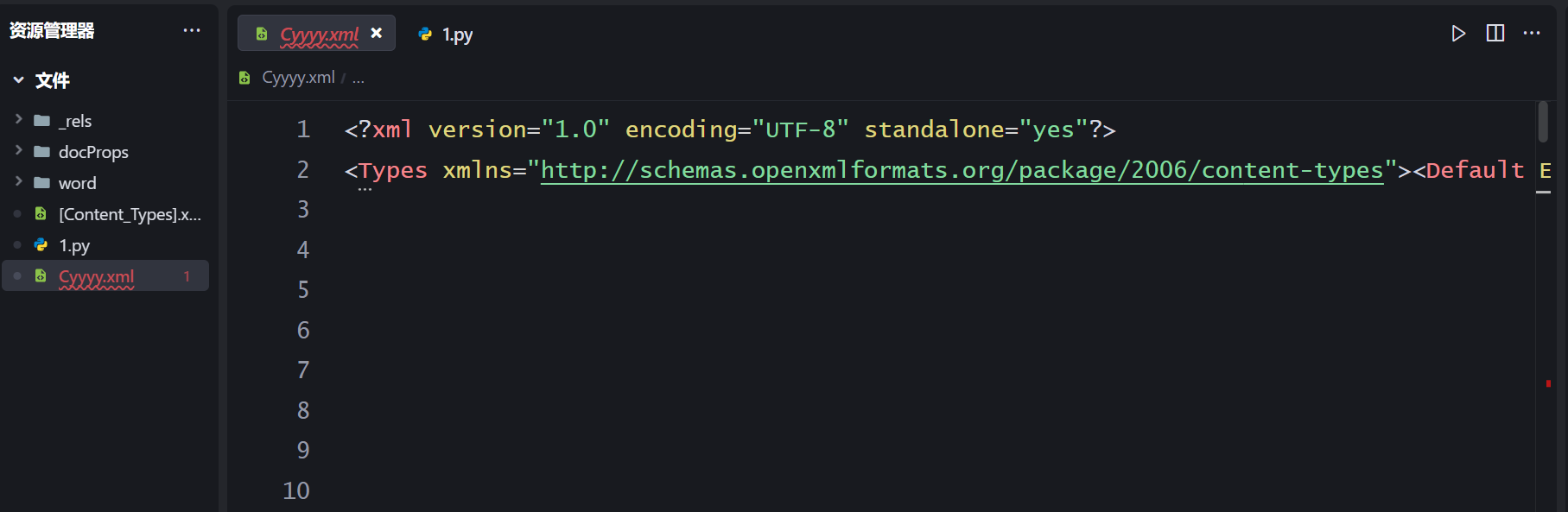
Task: Click the XML file icon on Cyyyy.xml tab
Action: click(x=262, y=34)
